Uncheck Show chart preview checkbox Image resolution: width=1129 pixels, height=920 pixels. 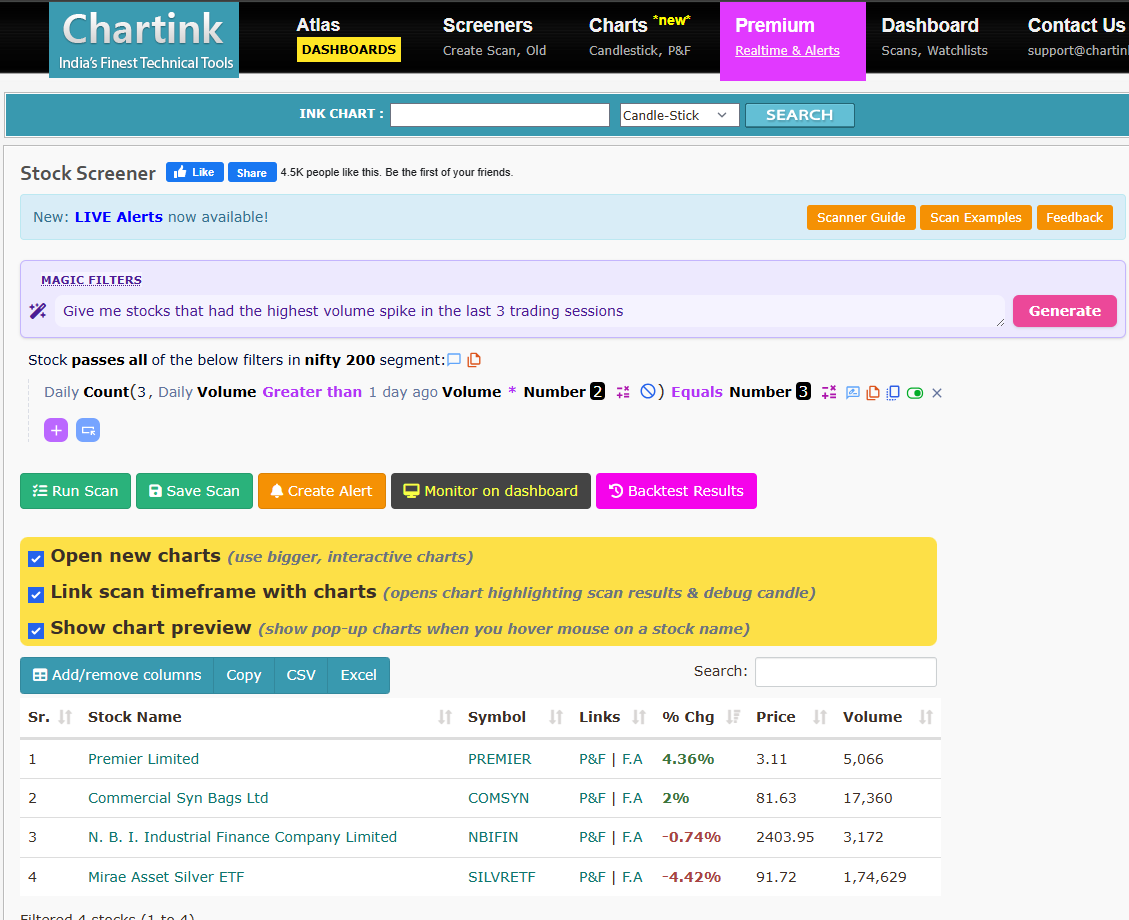36,630
